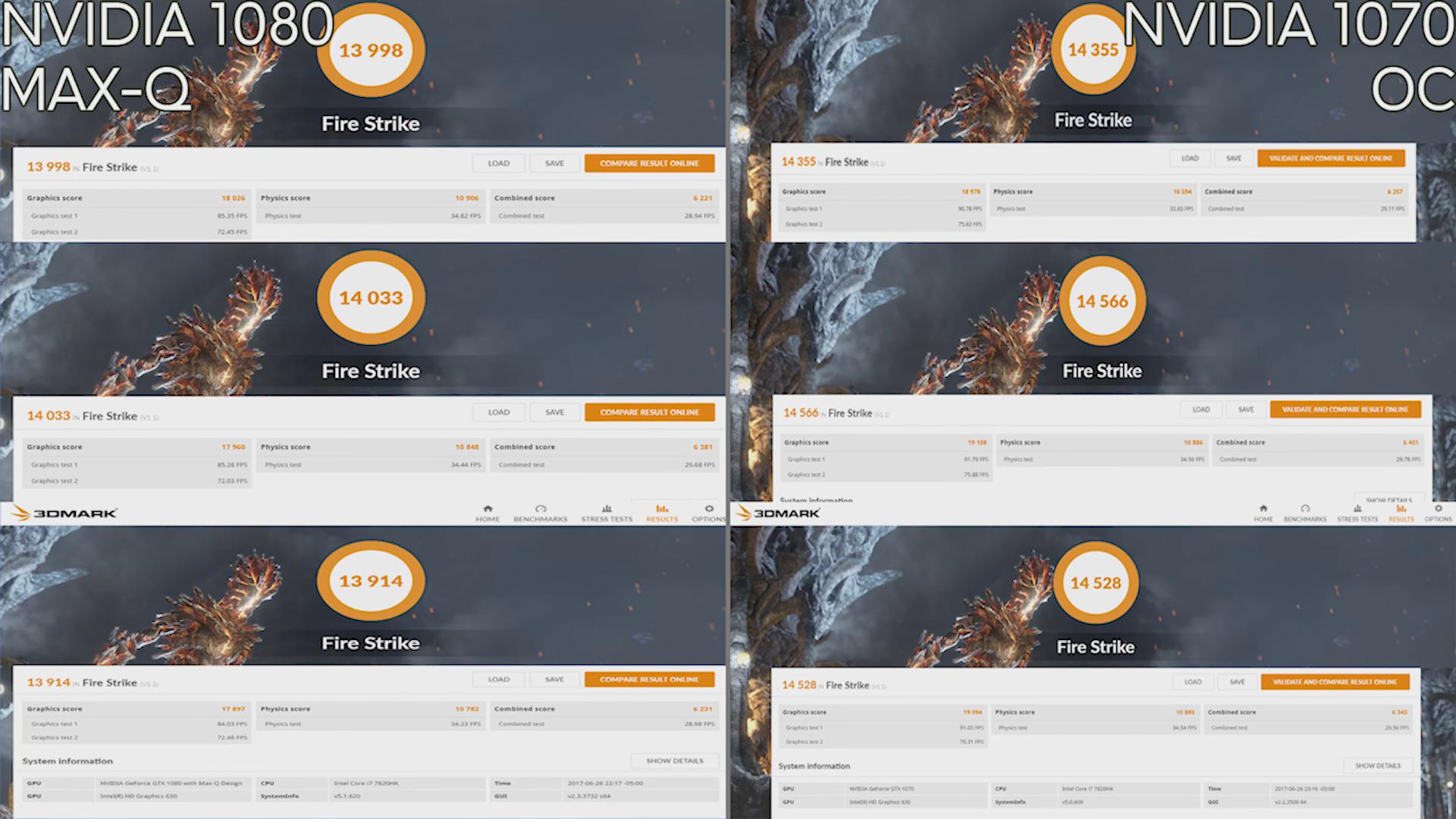
Task: Click Graphics score value in top-left result
Action: point(231,197)
